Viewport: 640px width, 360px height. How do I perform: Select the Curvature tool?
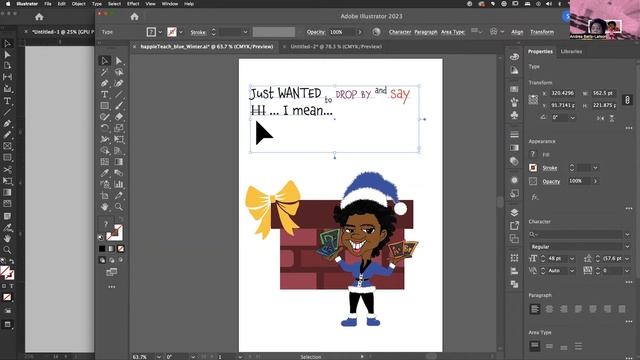119,83
